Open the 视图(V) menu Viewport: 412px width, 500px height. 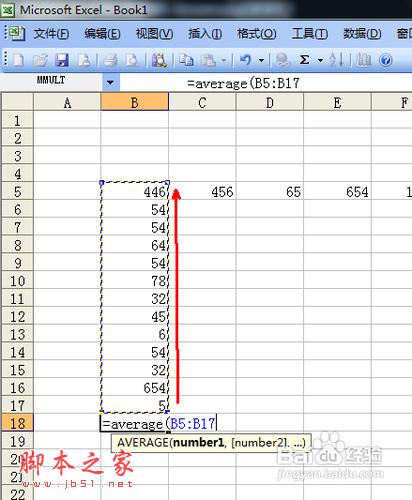(x=154, y=34)
